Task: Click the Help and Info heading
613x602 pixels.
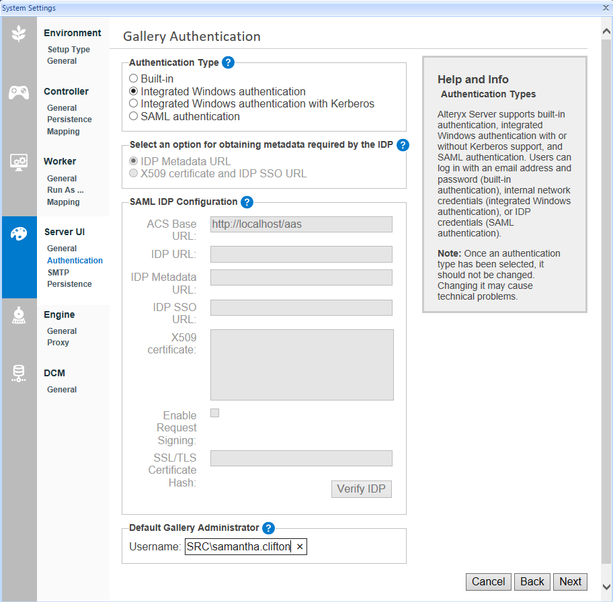Action: pyautogui.click(x=473, y=79)
